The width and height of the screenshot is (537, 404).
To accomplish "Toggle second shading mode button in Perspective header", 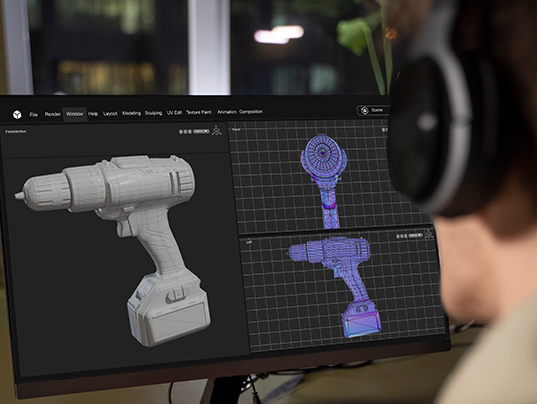I will pos(185,131).
